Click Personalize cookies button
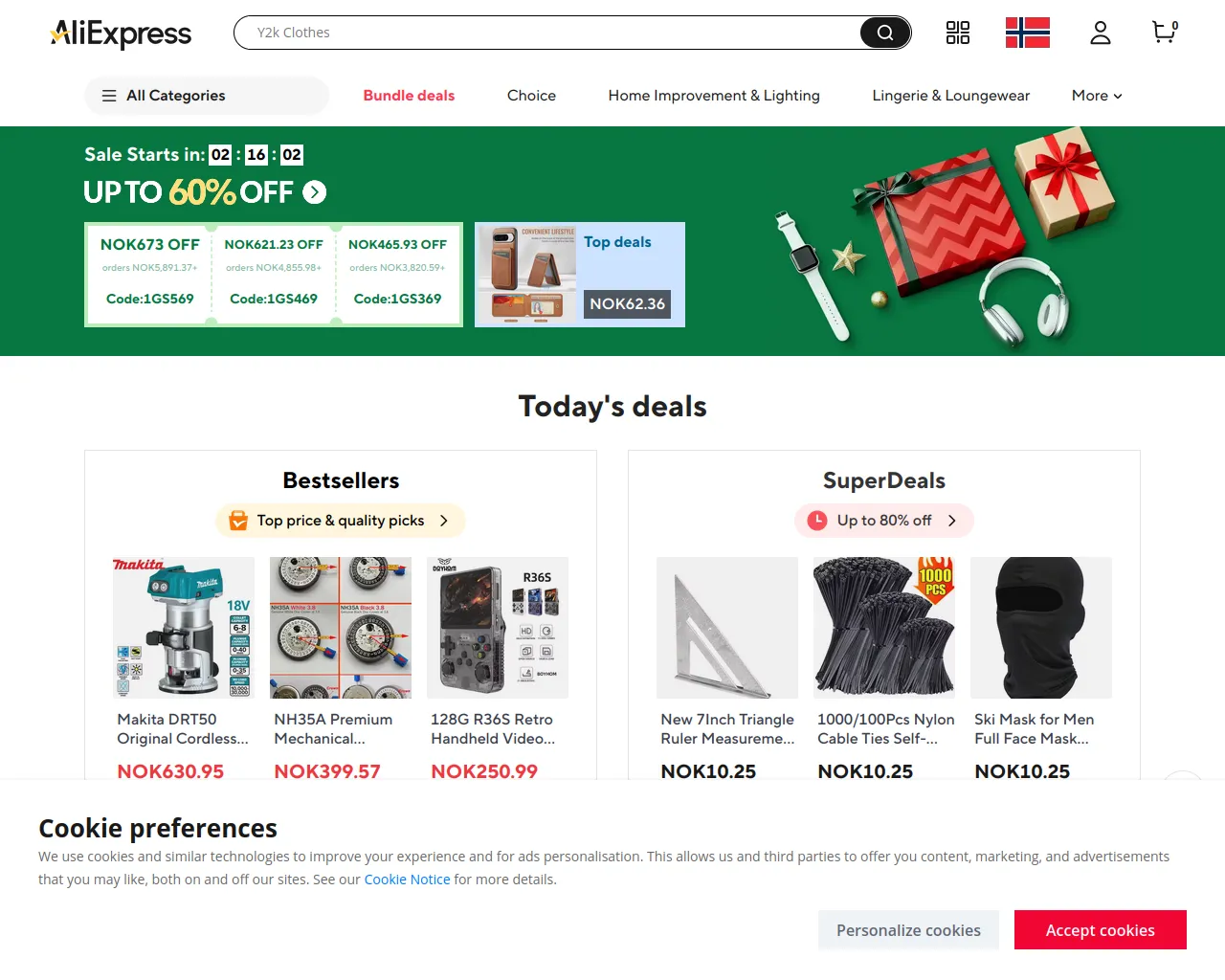Screen dimensions: 1225x980 coord(908,930)
